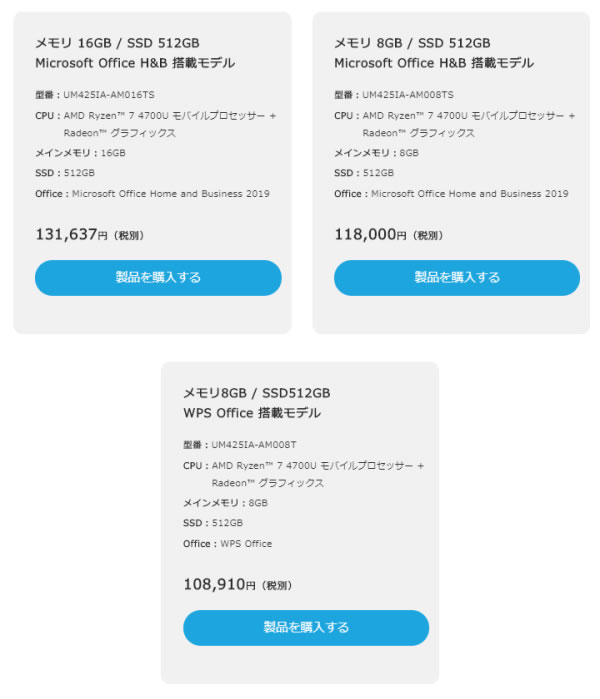Click purchase button for WPS Office model
The width and height of the screenshot is (600, 699).
(x=306, y=628)
